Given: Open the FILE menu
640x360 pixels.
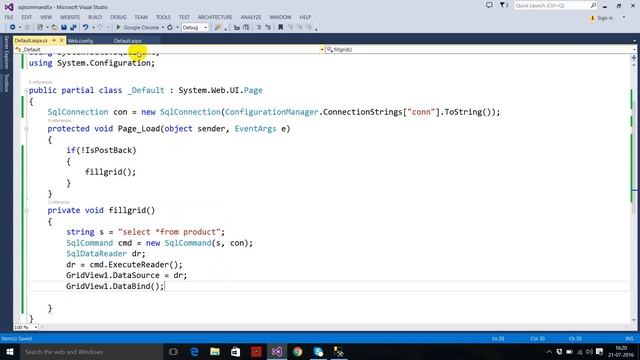Looking at the screenshot, I should [x=9, y=17].
